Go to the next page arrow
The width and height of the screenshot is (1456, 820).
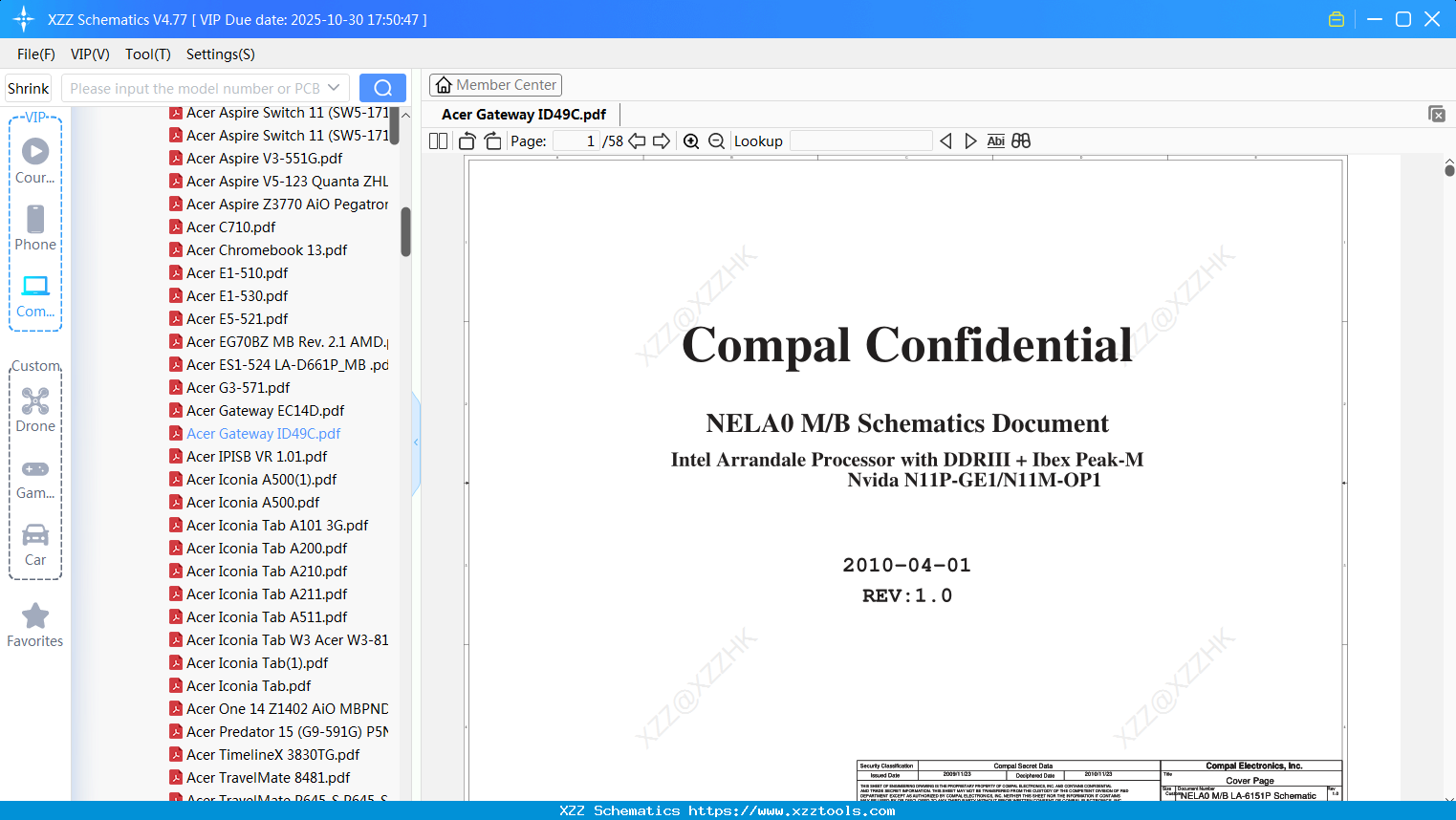662,141
